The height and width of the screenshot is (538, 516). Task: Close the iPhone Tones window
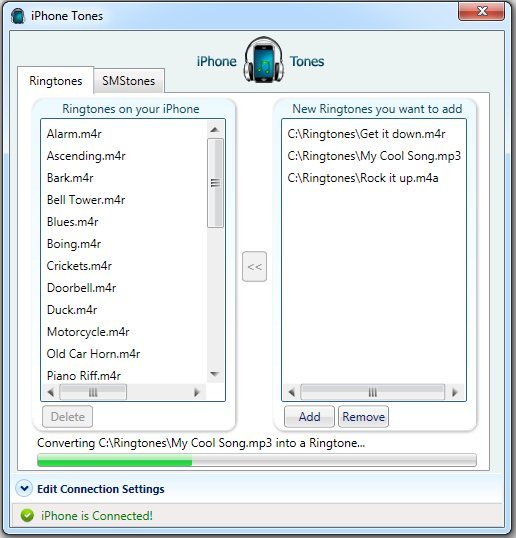coord(482,11)
